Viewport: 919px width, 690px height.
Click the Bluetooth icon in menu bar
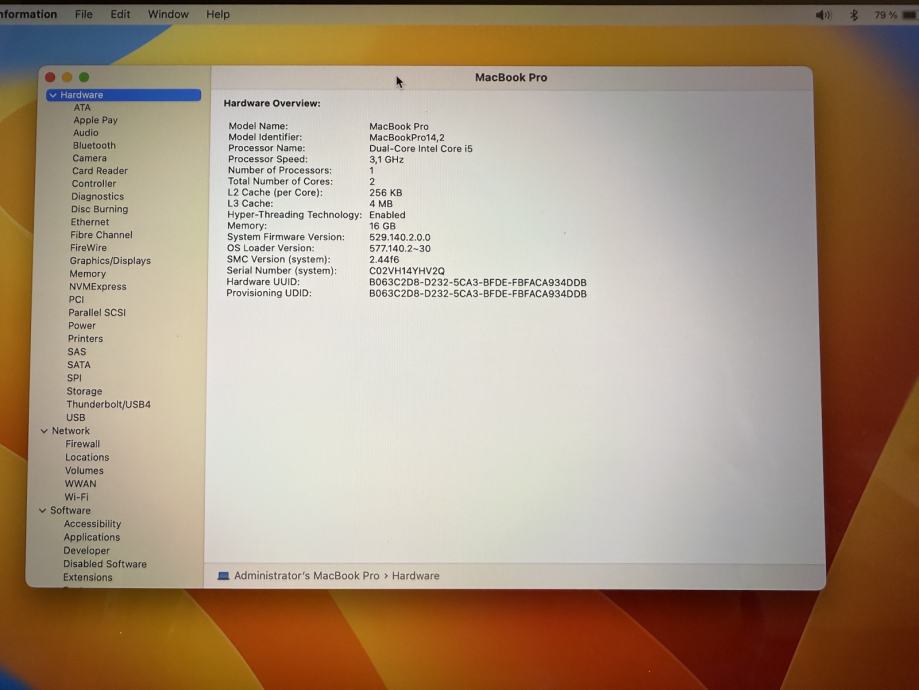(x=854, y=15)
